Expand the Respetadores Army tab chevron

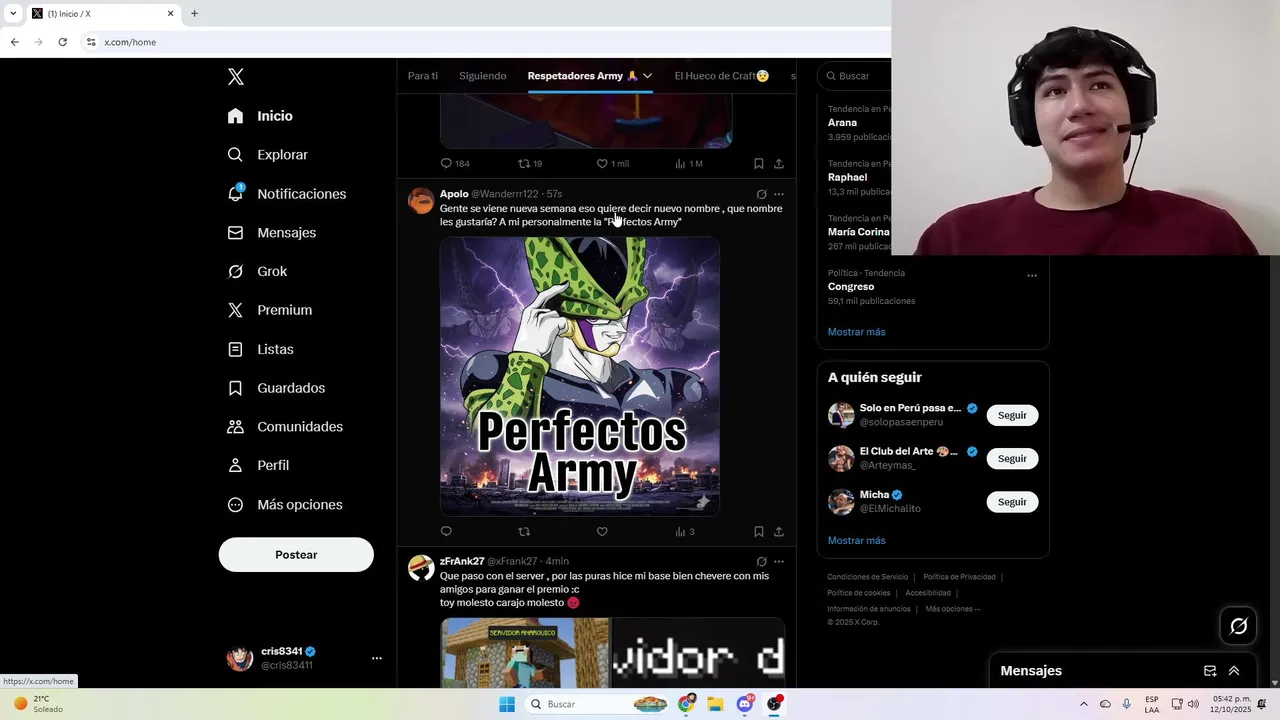pos(647,76)
